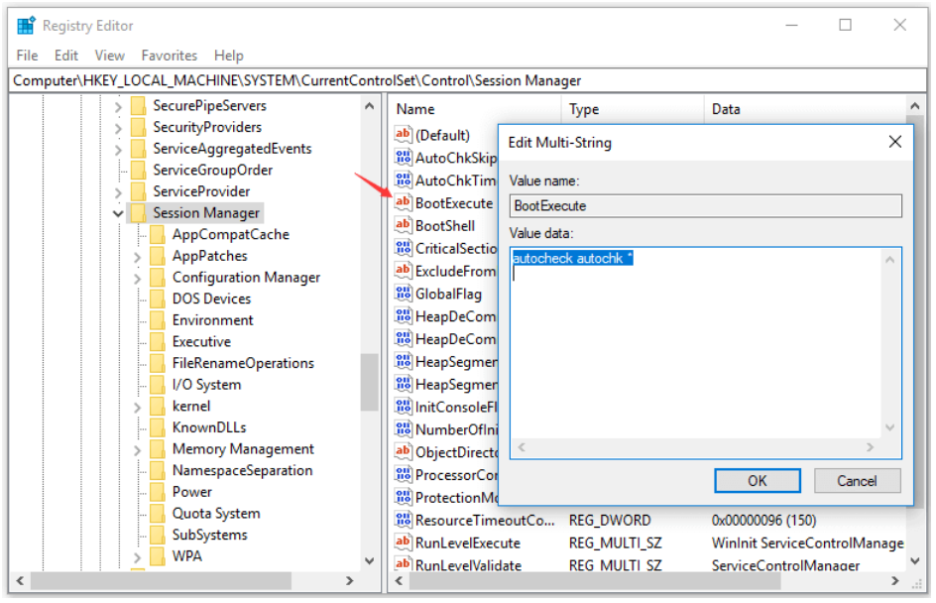
Task: Expand the Configuration Manager subkey
Action: click(x=137, y=279)
